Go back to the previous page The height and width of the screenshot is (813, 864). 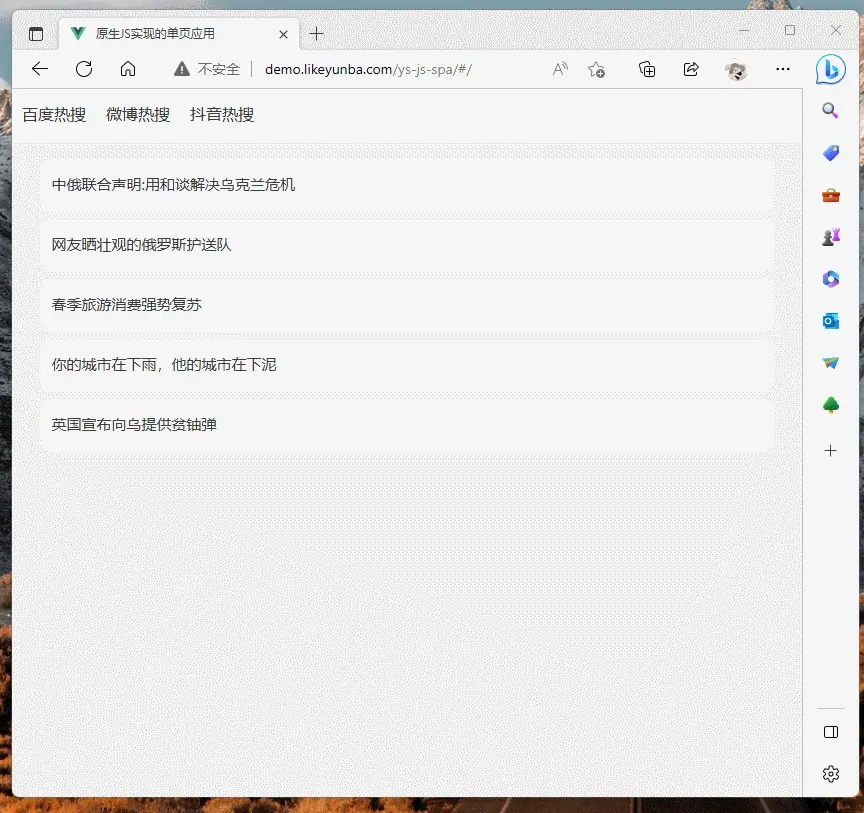coord(40,69)
